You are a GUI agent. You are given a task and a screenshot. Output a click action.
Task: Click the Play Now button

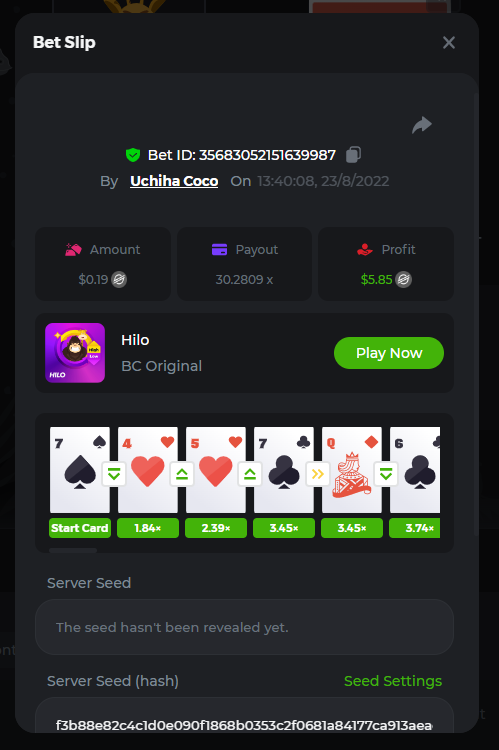[389, 353]
